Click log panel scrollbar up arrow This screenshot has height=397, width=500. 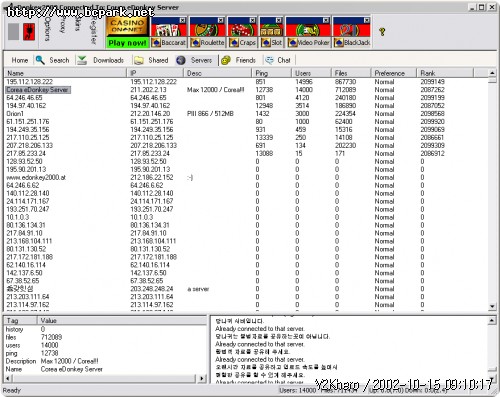tap(492, 321)
